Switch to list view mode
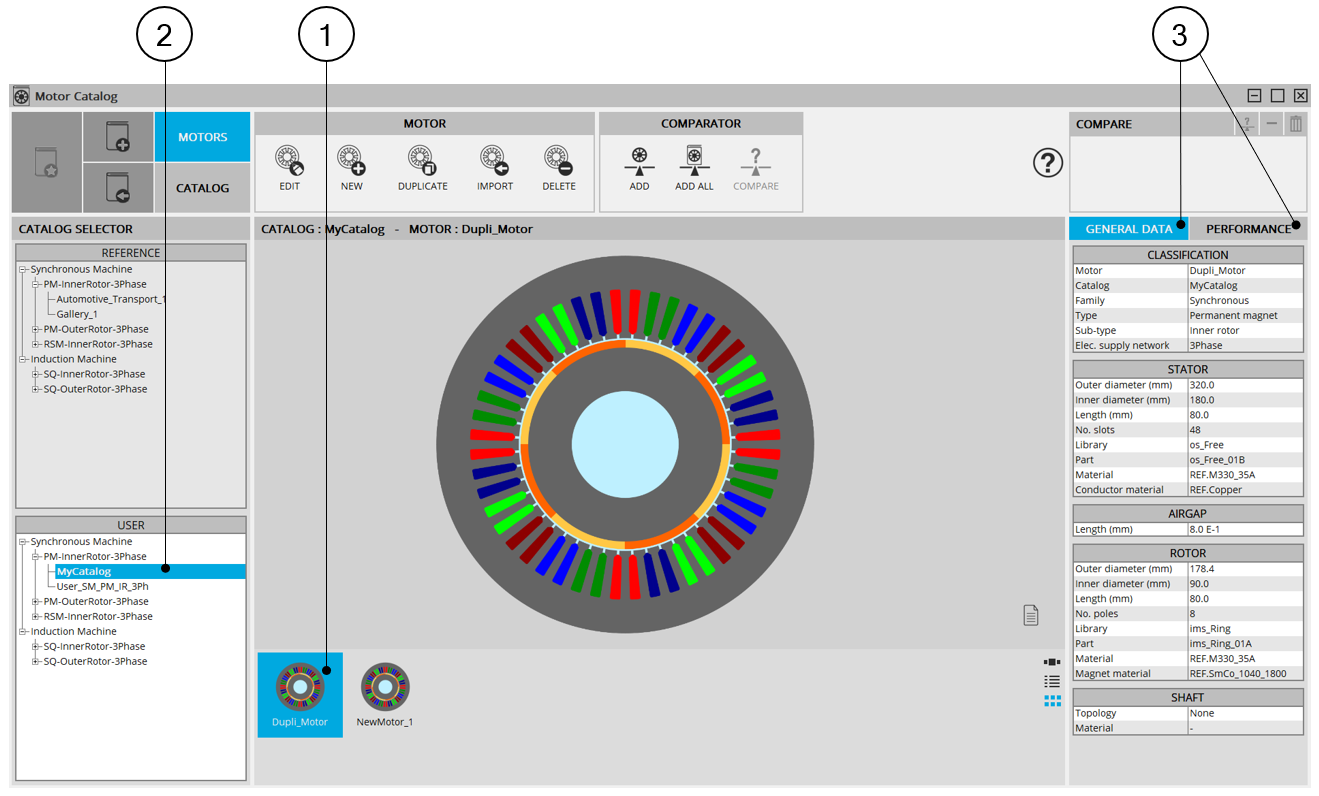This screenshot has height=796, width=1319. [x=1052, y=681]
